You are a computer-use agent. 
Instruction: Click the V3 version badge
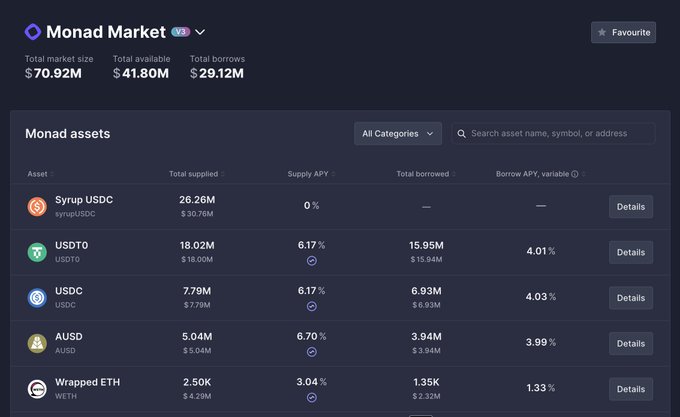pos(180,32)
